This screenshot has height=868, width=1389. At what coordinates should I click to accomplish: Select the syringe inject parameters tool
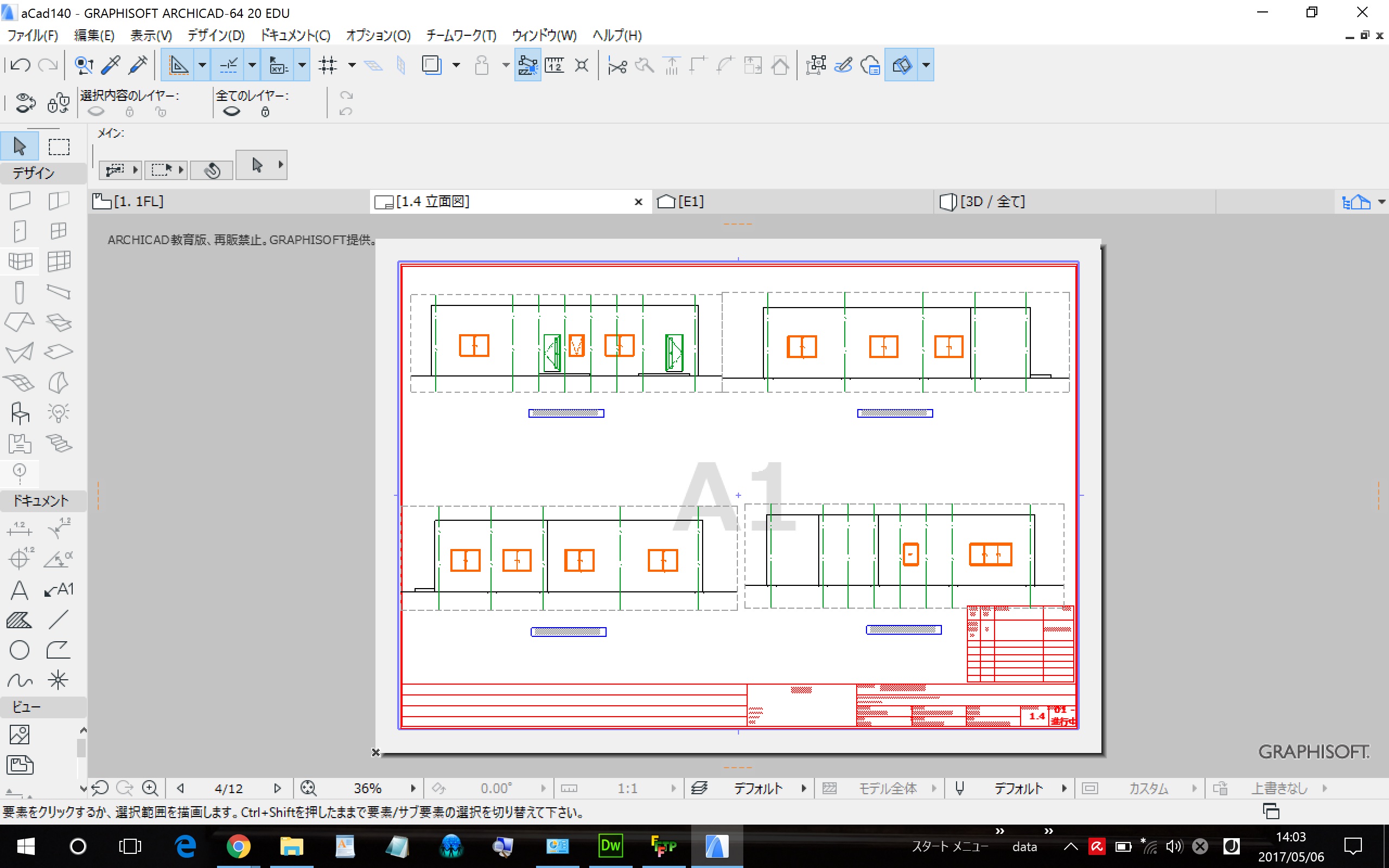(138, 66)
